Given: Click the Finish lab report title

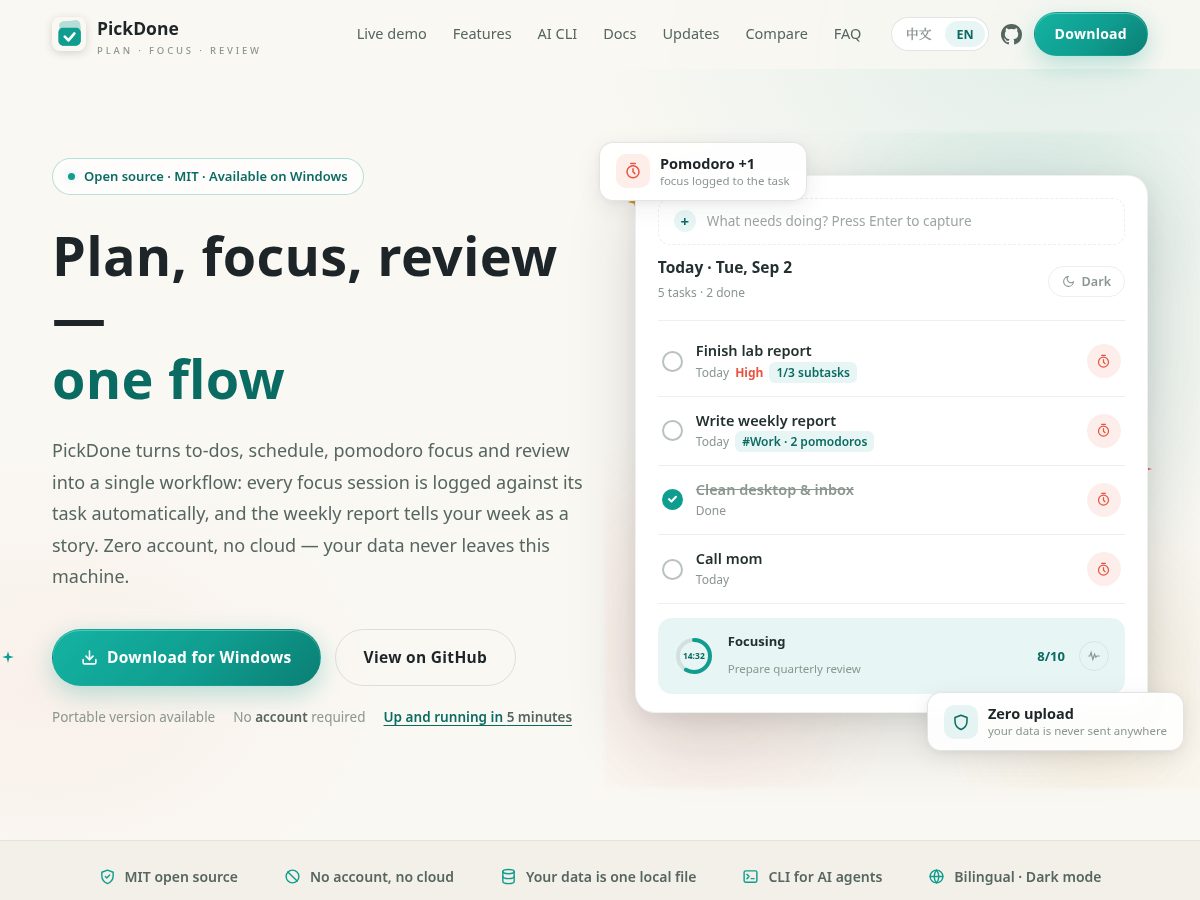Looking at the screenshot, I should click(x=753, y=351).
